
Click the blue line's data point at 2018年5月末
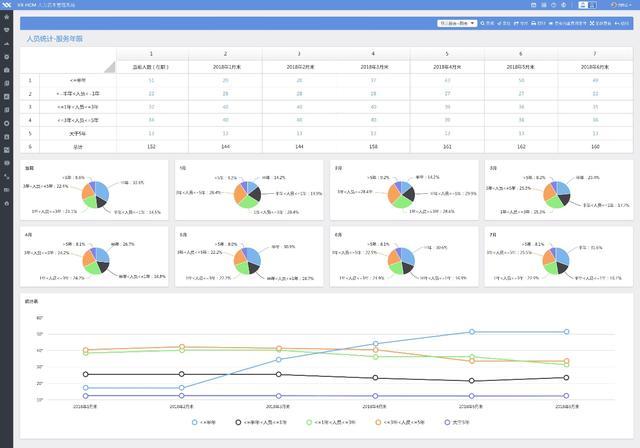pyautogui.click(x=471, y=332)
